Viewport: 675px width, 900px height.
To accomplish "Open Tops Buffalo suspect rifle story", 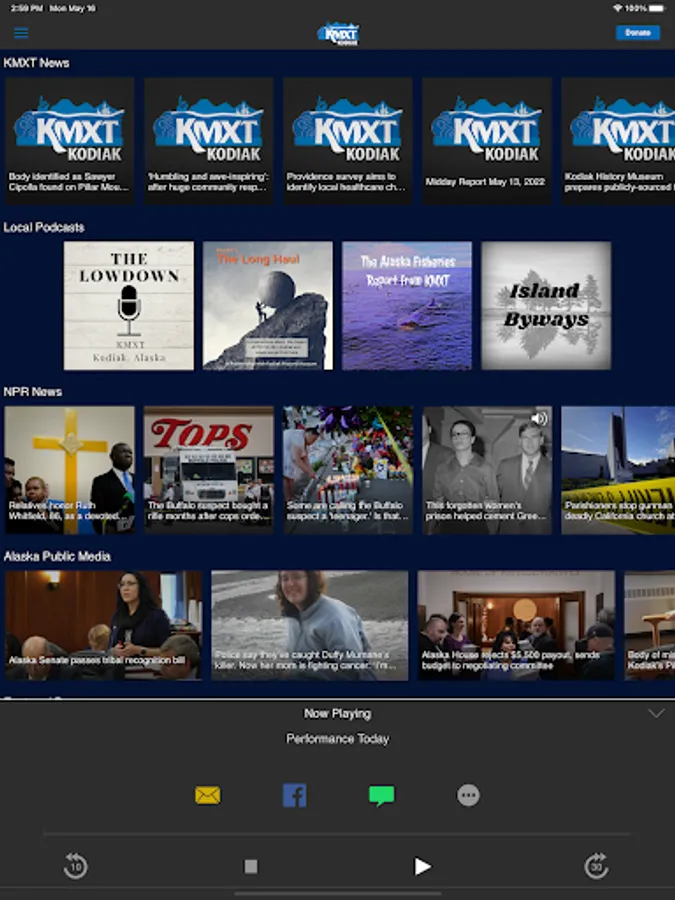I will [208, 470].
